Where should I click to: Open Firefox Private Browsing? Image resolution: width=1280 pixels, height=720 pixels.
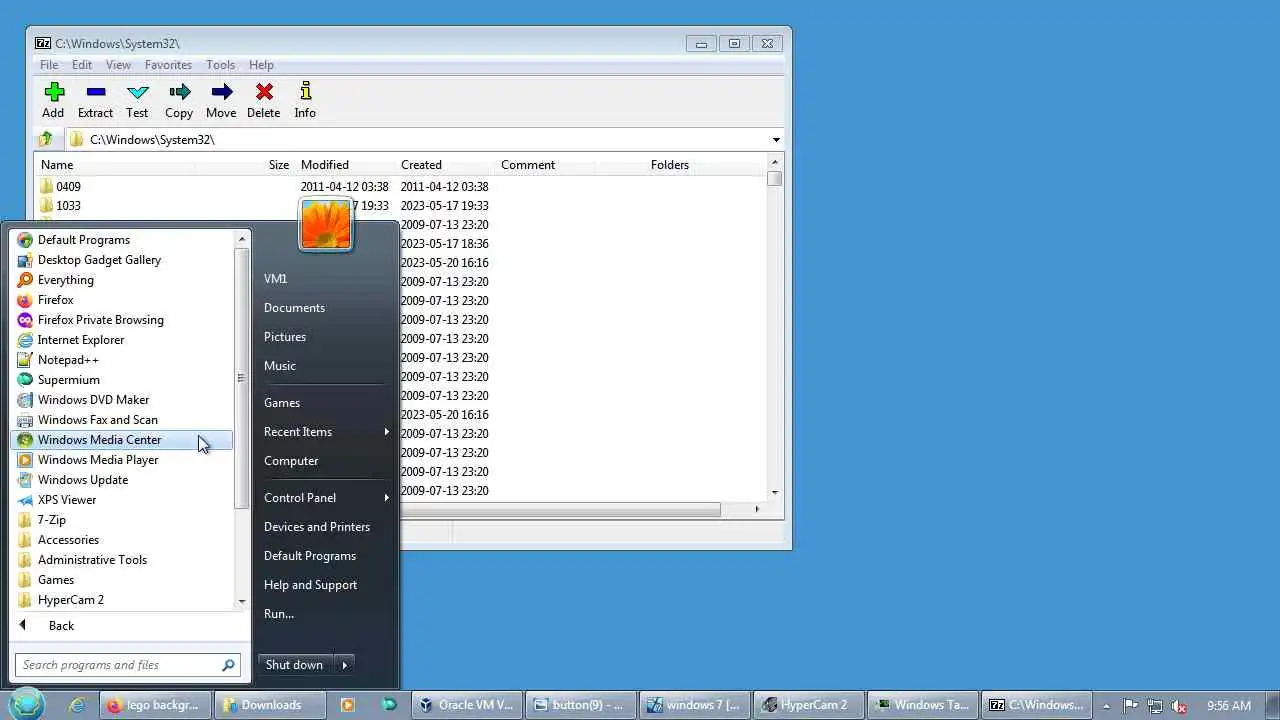pyautogui.click(x=121, y=320)
